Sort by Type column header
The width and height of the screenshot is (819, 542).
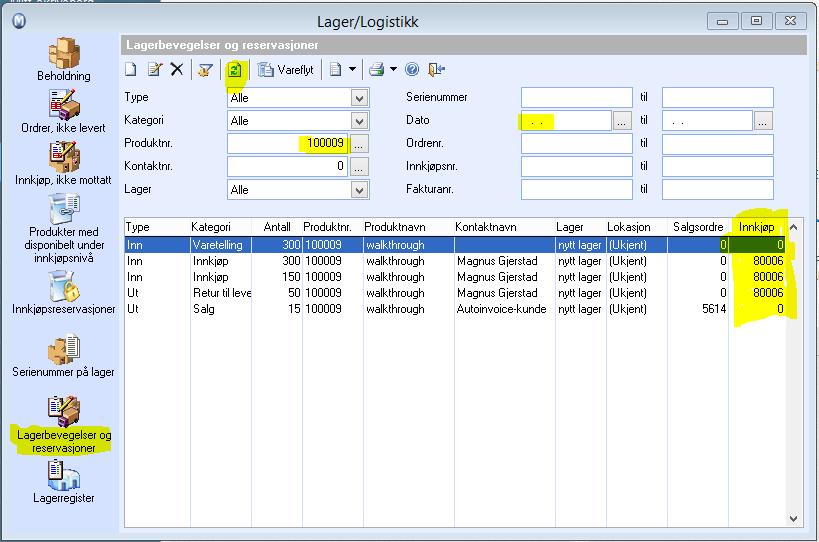point(157,227)
